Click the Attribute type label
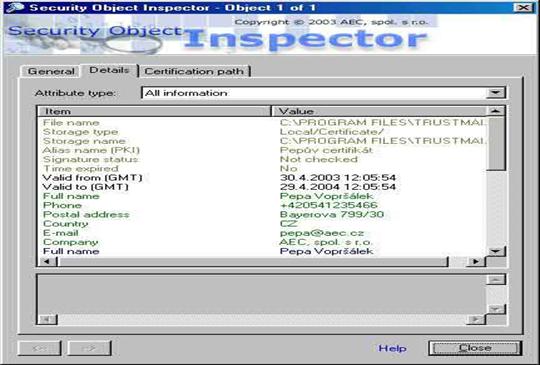This screenshot has width=540, height=365. tap(75, 93)
